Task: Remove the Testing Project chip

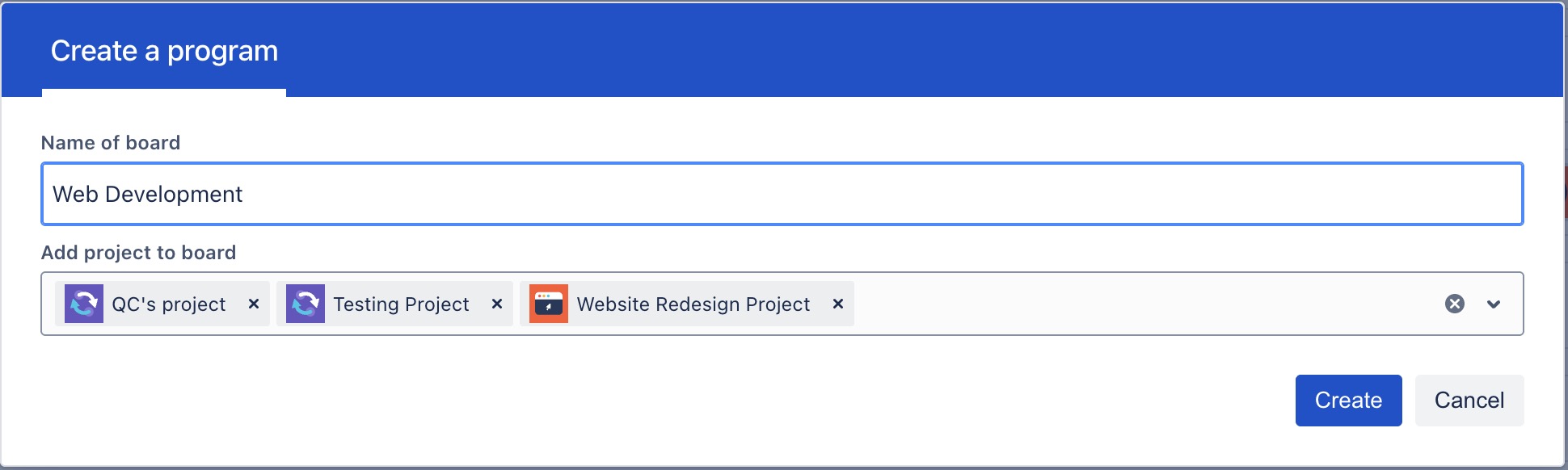Action: 497,304
